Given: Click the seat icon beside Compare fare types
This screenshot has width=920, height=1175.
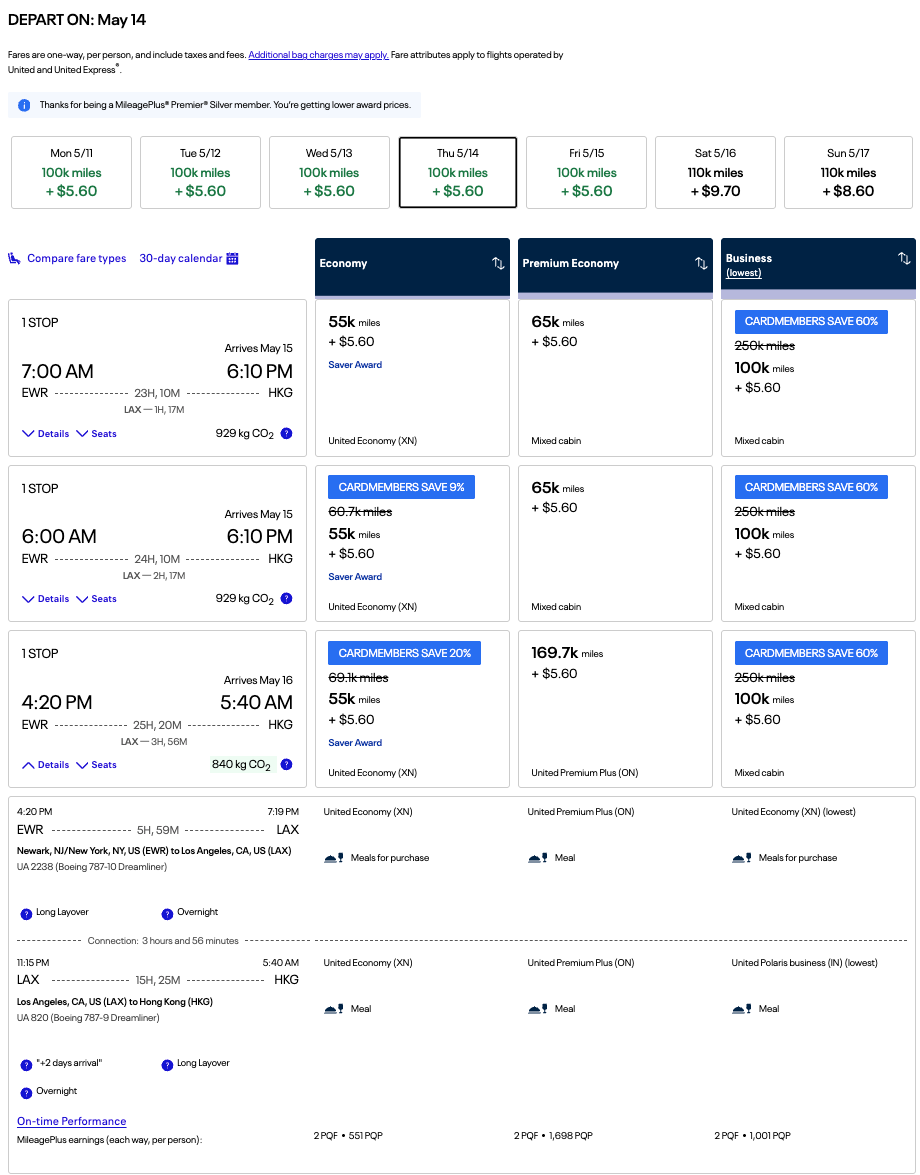Looking at the screenshot, I should [x=15, y=258].
